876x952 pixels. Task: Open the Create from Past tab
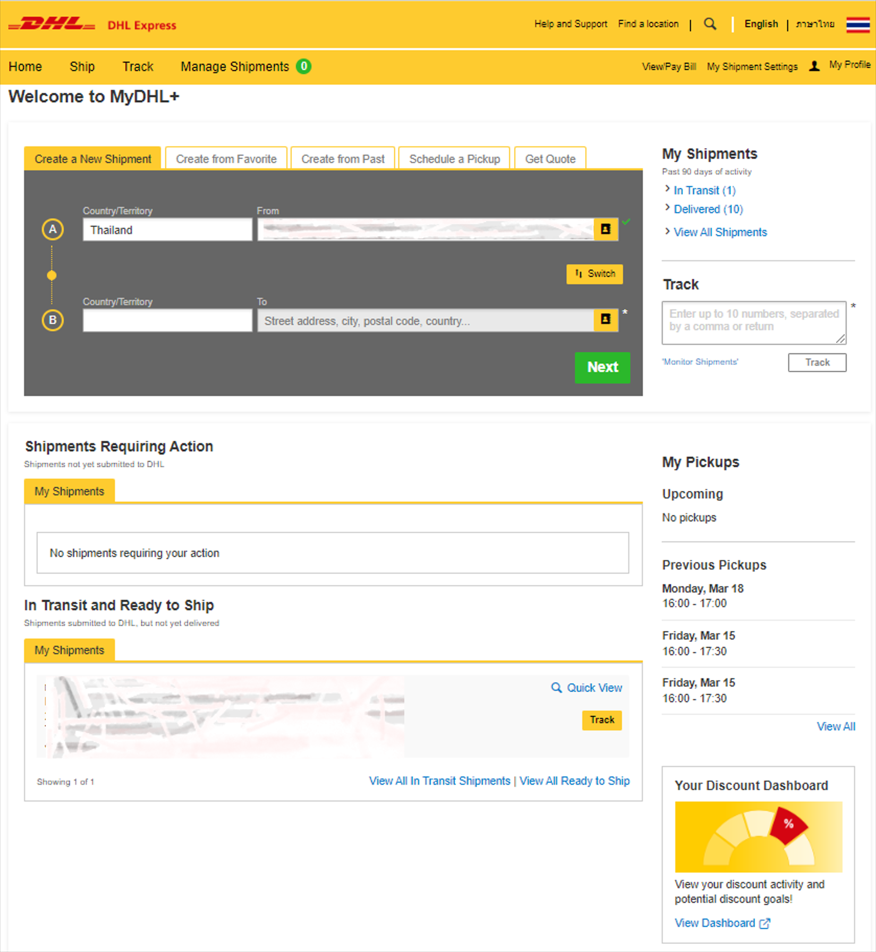pyautogui.click(x=343, y=158)
